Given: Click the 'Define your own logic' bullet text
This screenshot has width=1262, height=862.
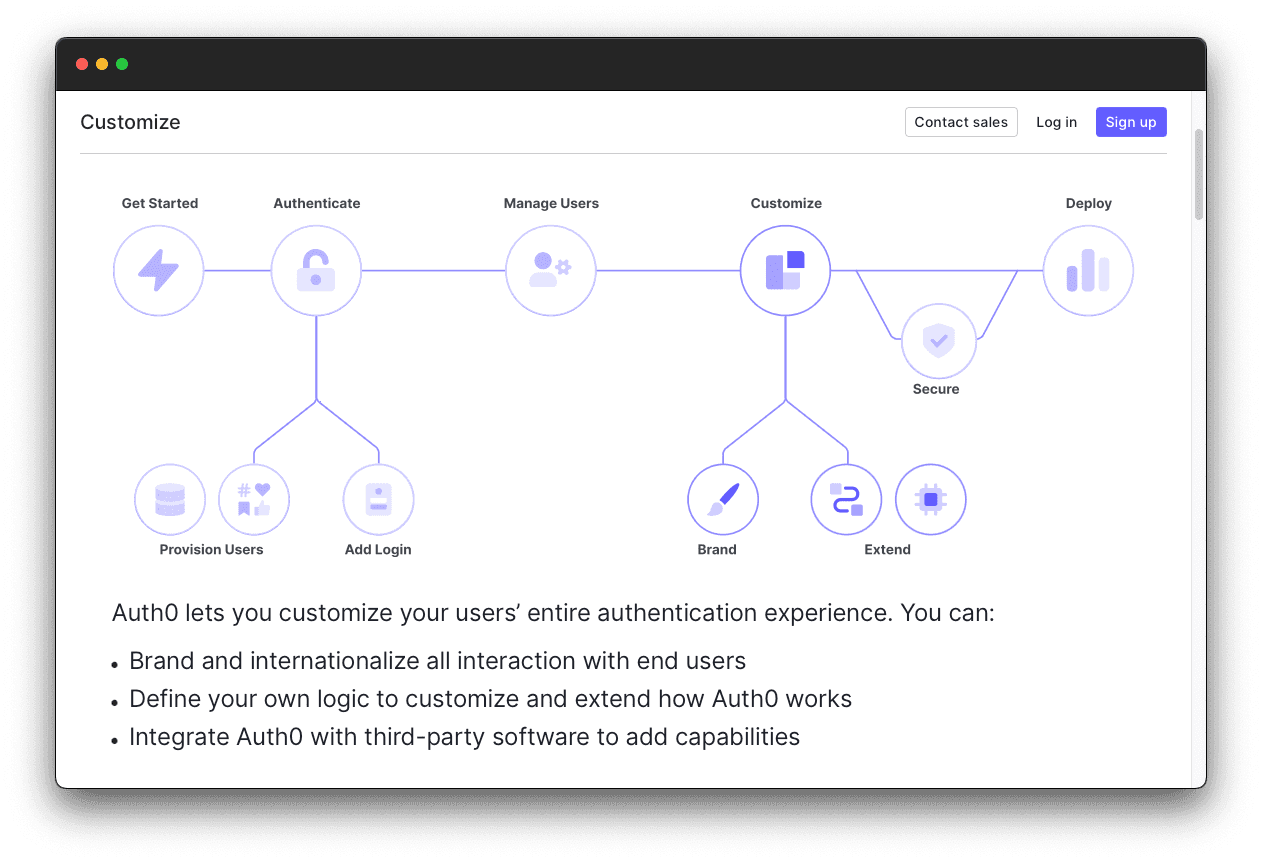Looking at the screenshot, I should [x=491, y=699].
